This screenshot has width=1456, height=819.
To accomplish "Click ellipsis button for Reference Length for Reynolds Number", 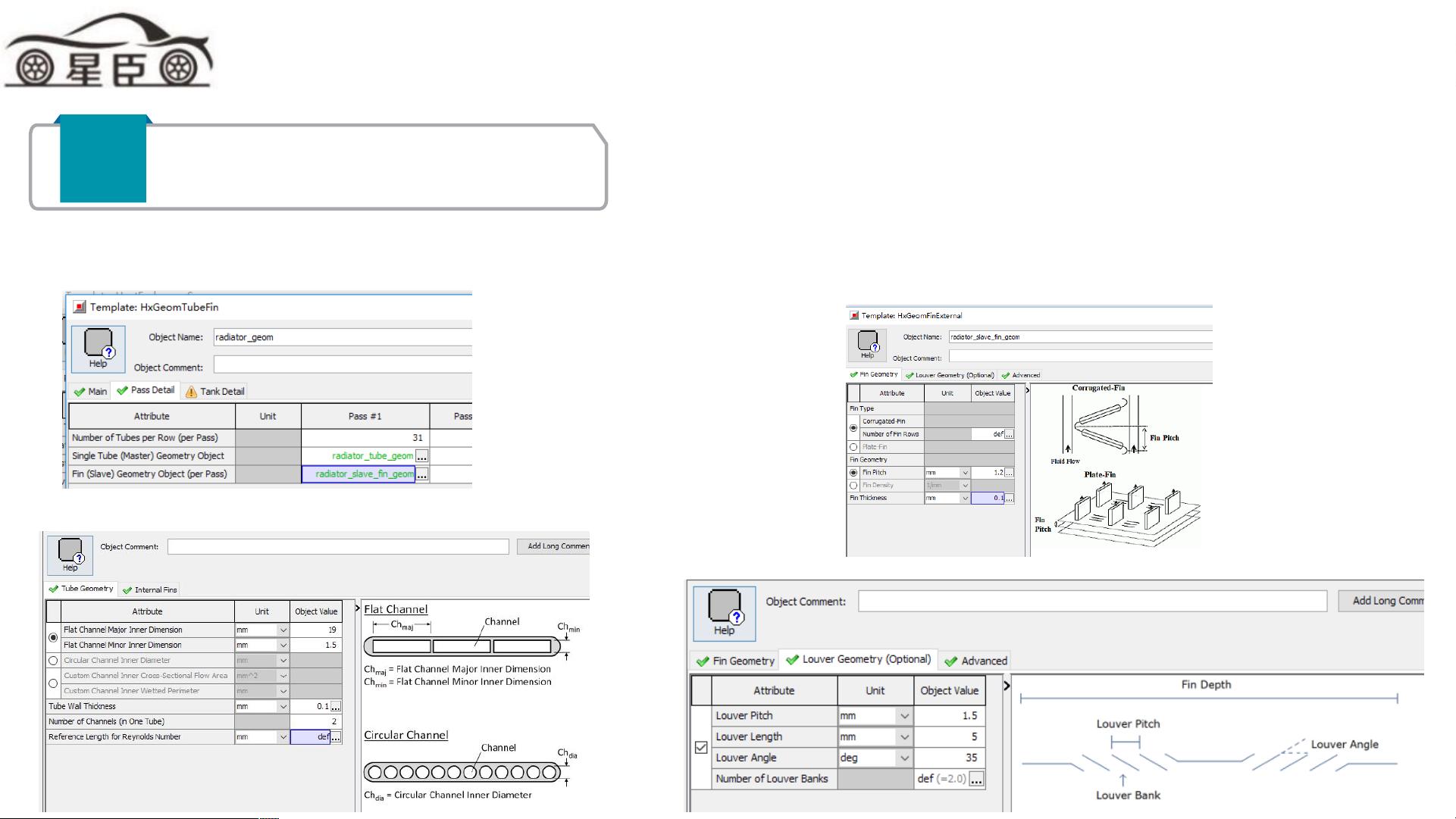I will 336,736.
